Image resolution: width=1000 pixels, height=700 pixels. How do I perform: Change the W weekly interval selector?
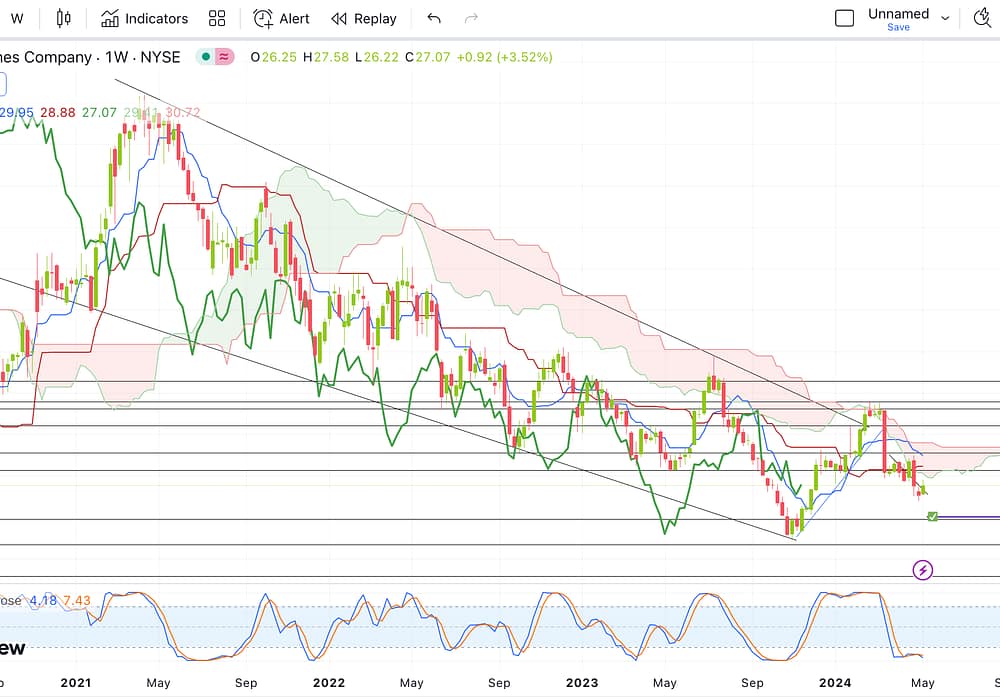(17, 18)
